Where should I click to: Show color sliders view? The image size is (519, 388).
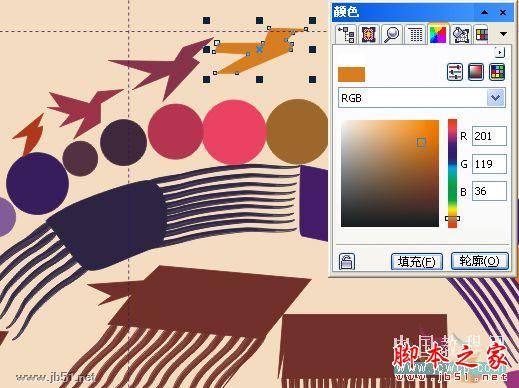(x=455, y=72)
